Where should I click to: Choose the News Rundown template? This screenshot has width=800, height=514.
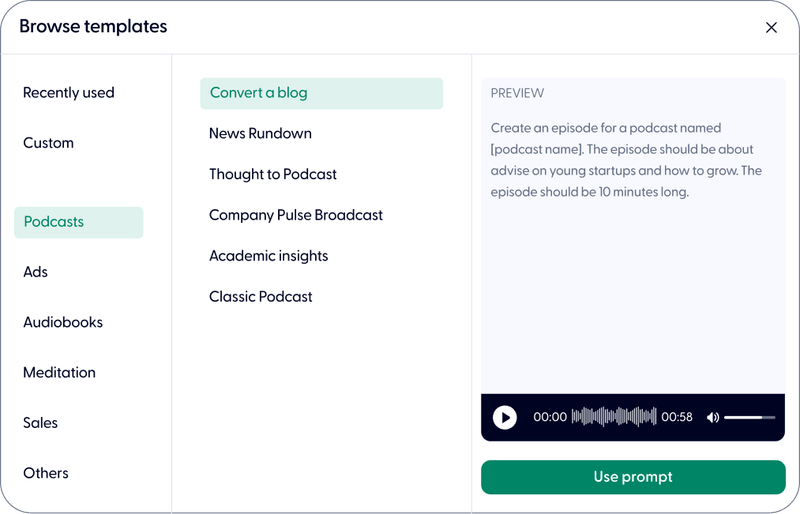click(260, 134)
